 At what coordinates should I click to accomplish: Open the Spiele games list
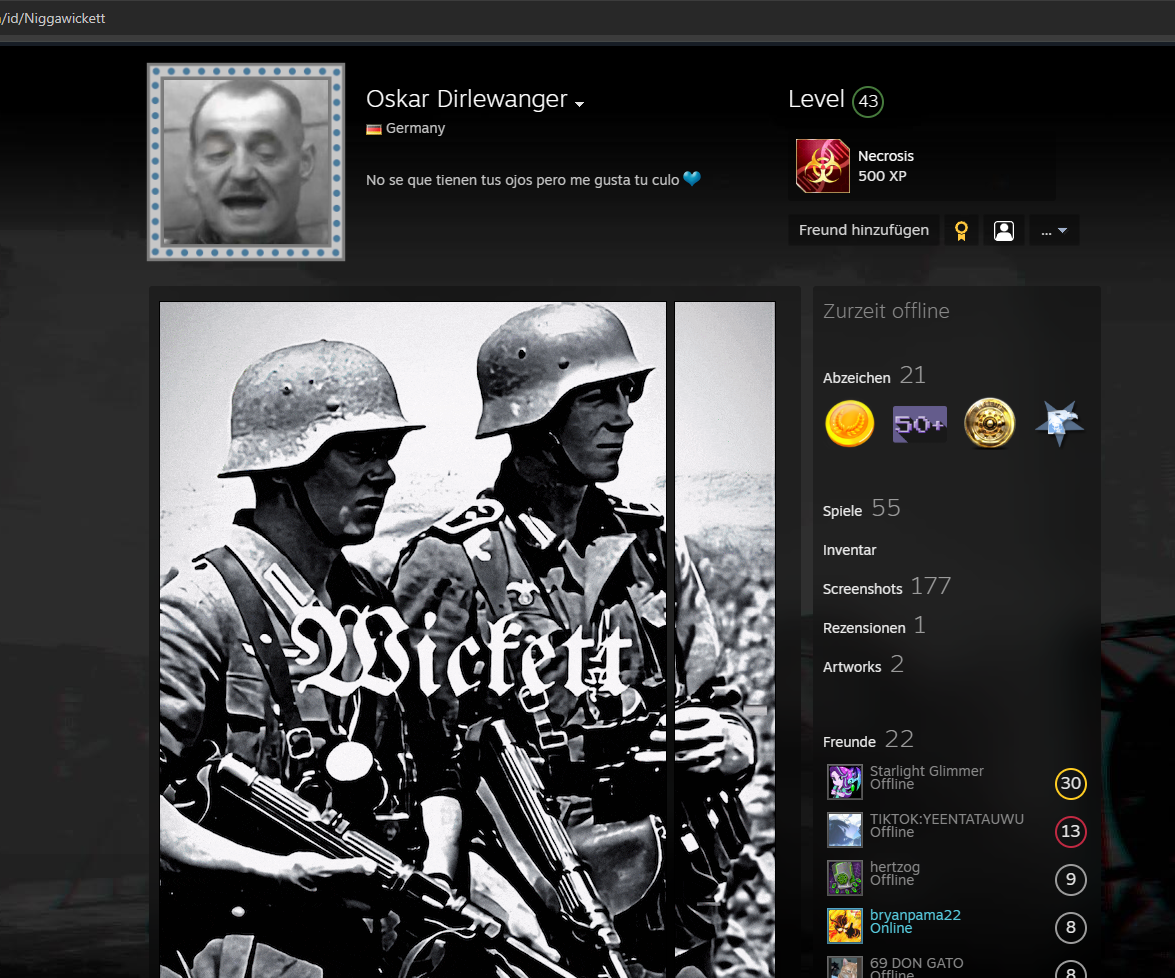(842, 511)
